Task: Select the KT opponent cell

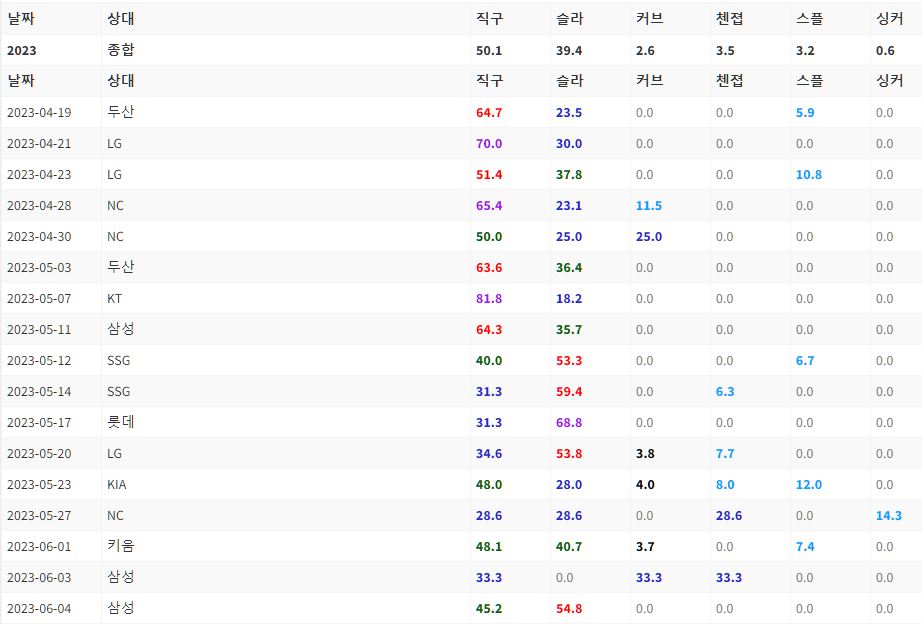Action: [x=114, y=299]
